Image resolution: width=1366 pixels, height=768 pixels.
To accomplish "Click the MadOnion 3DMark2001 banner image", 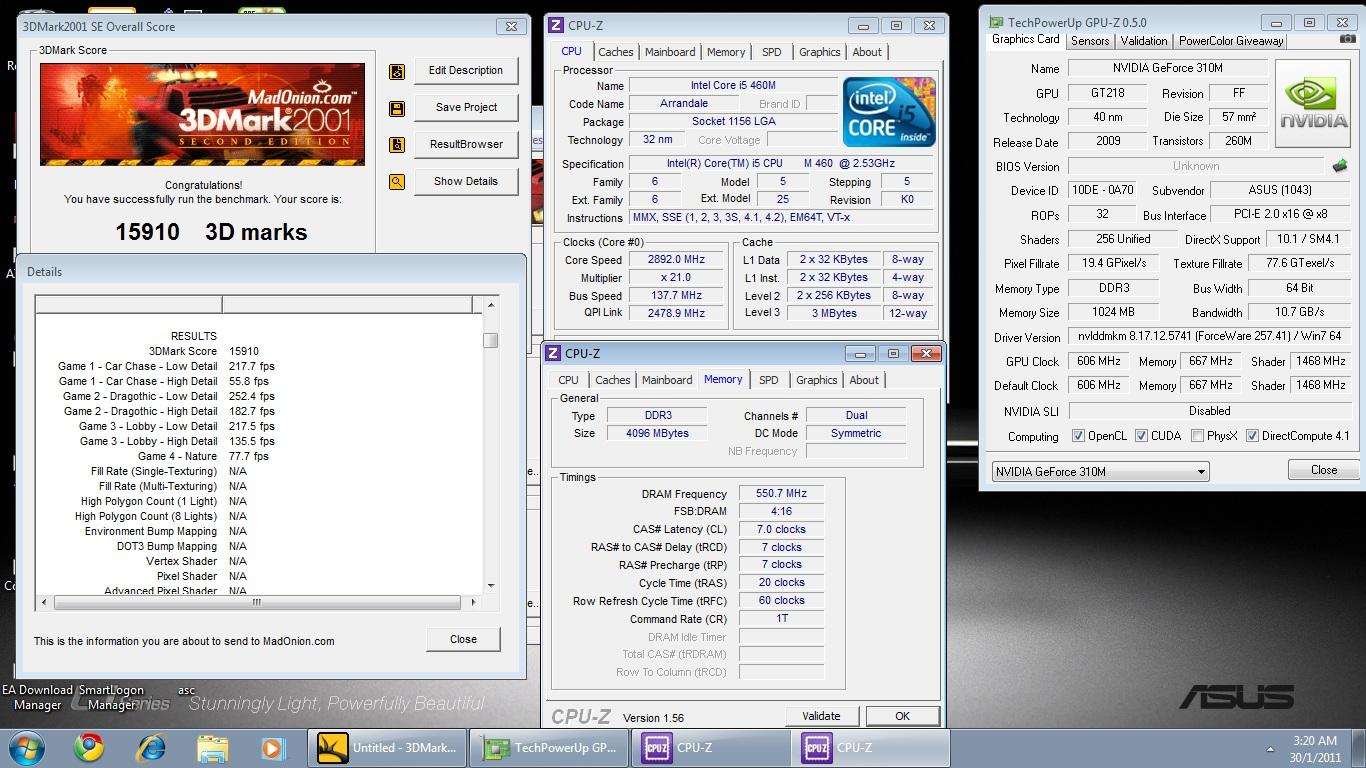I will click(202, 114).
